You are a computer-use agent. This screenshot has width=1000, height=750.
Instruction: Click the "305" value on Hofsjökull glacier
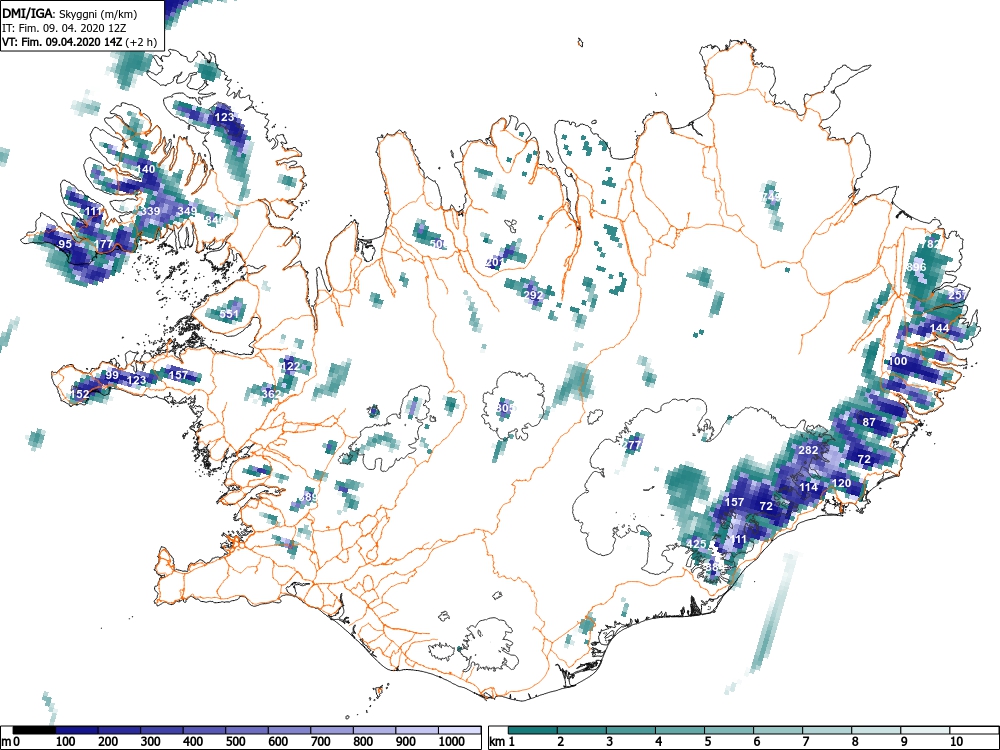[504, 408]
